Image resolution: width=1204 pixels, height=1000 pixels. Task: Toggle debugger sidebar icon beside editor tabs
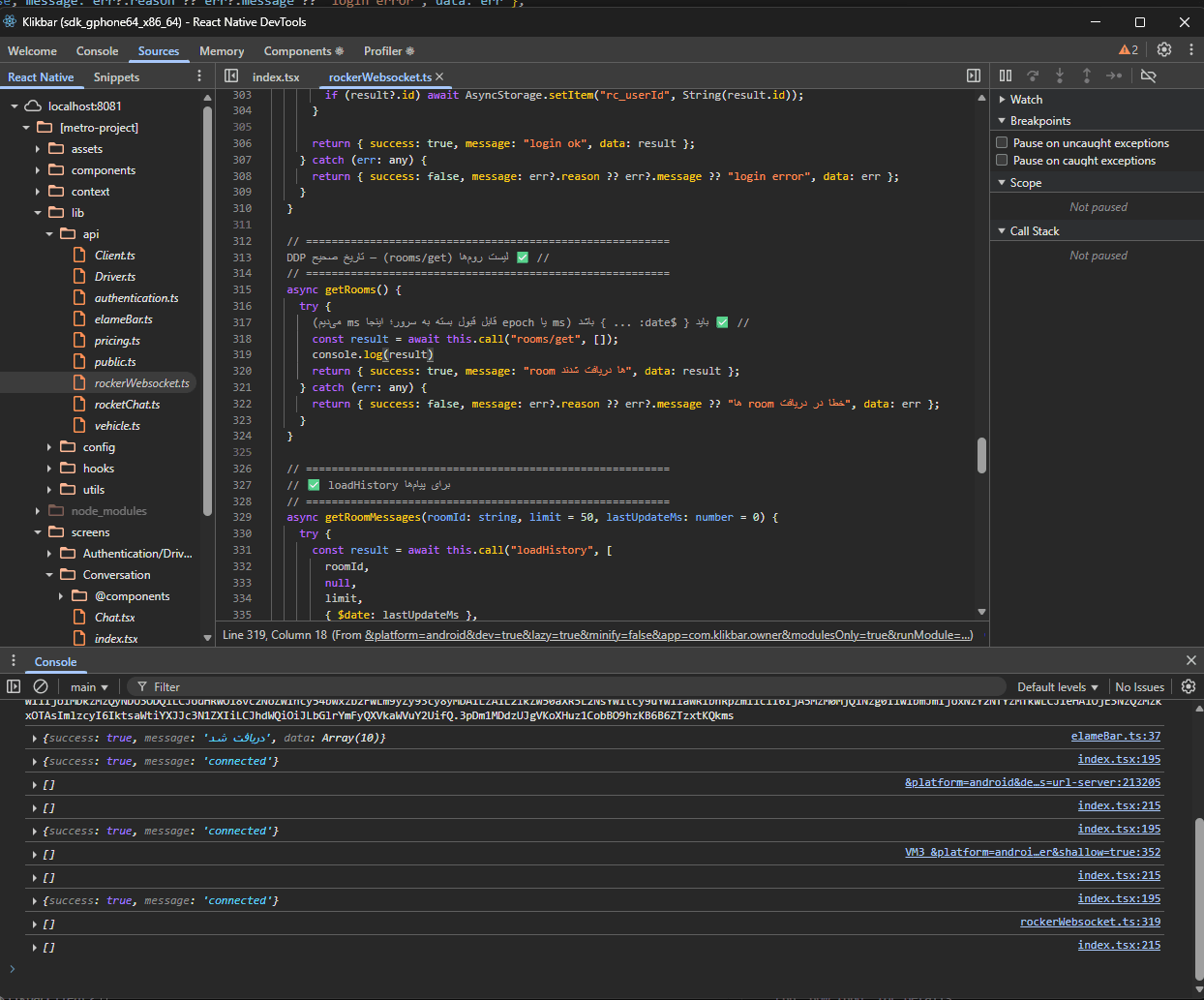(x=974, y=76)
